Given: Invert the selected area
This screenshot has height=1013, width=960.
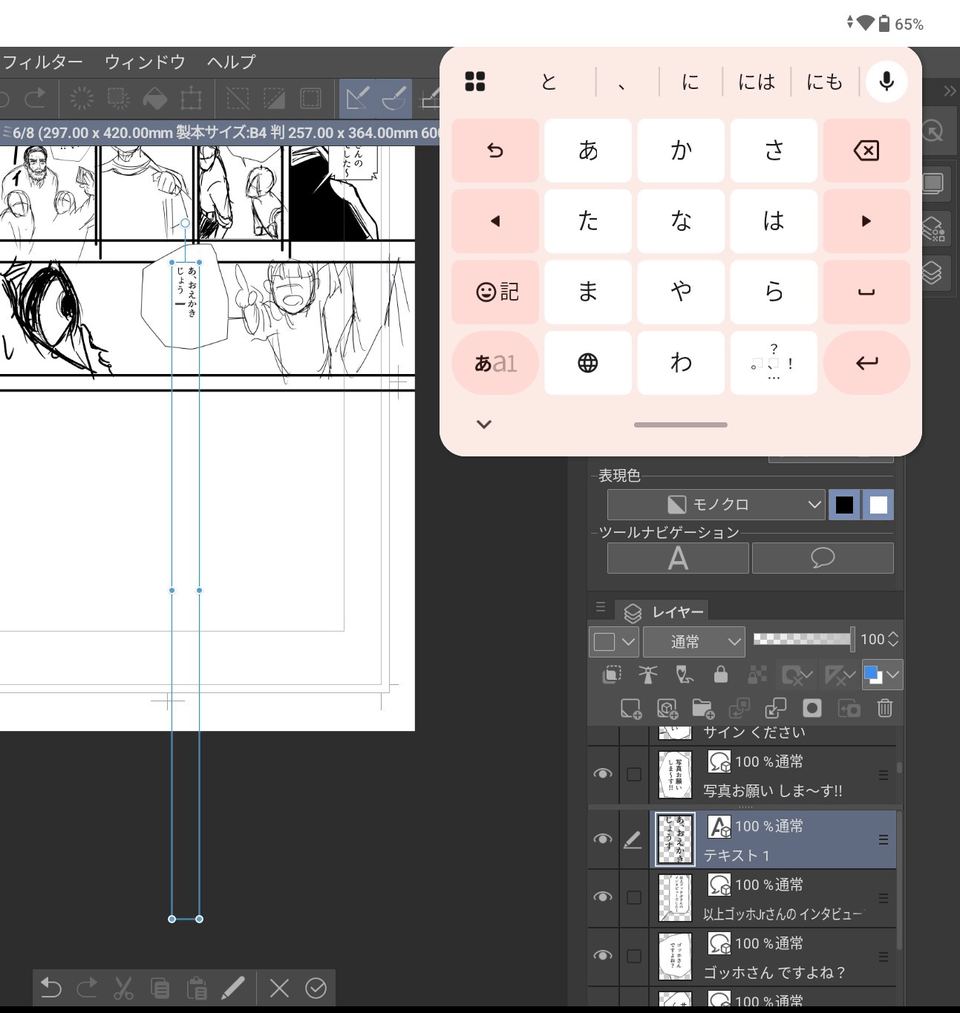Looking at the screenshot, I should pos(274,98).
